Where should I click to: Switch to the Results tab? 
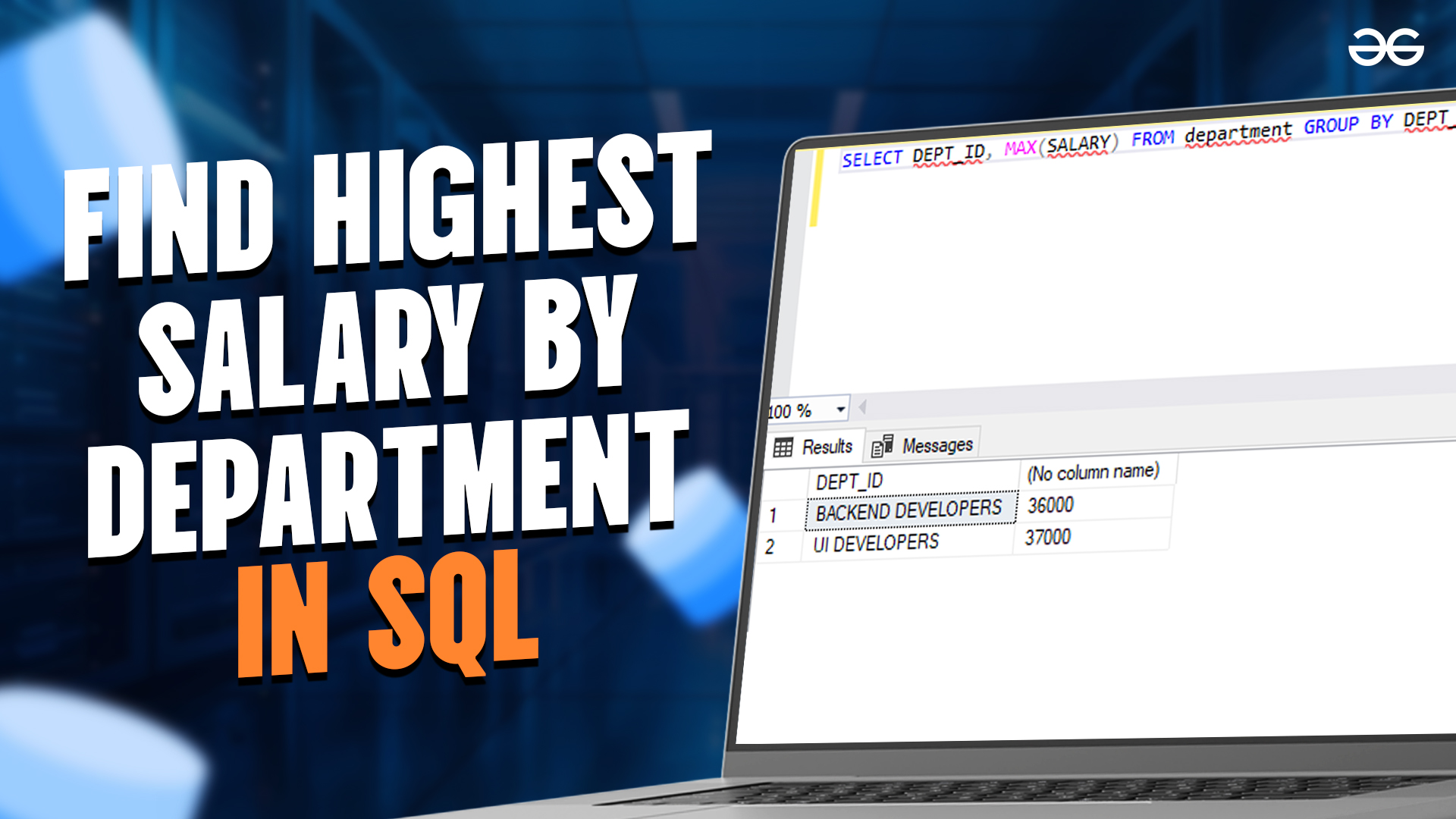coord(827,447)
